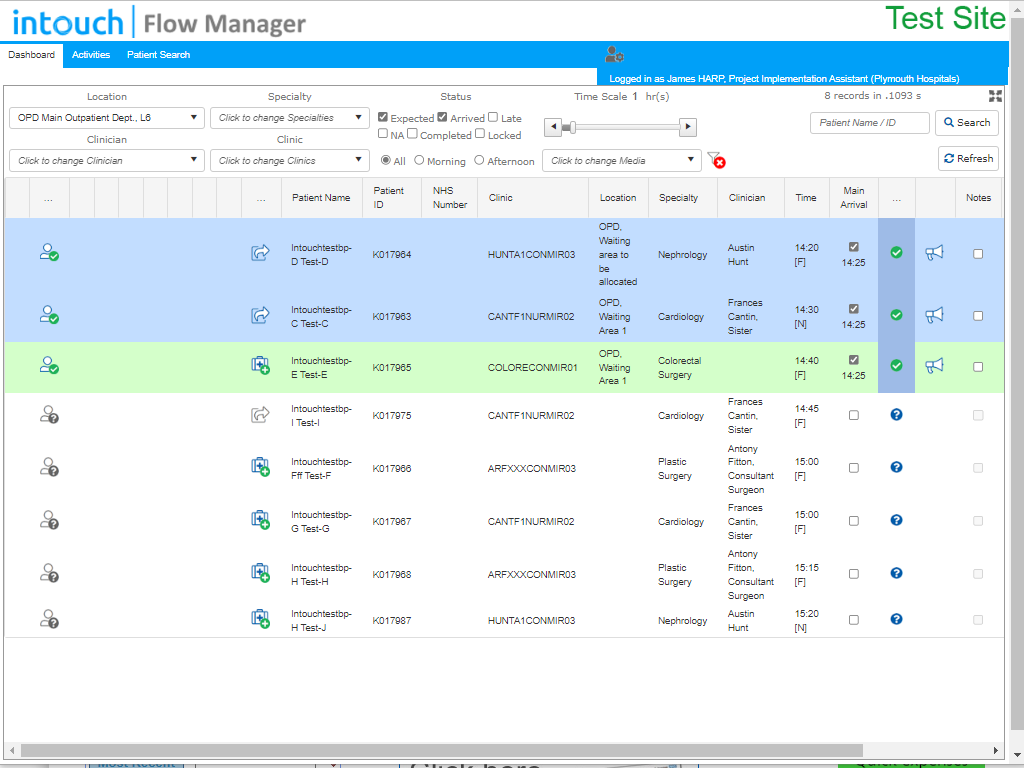1024x768 pixels.
Task: Open the Location dropdown OPD Main Outpatient
Action: pyautogui.click(x=106, y=118)
